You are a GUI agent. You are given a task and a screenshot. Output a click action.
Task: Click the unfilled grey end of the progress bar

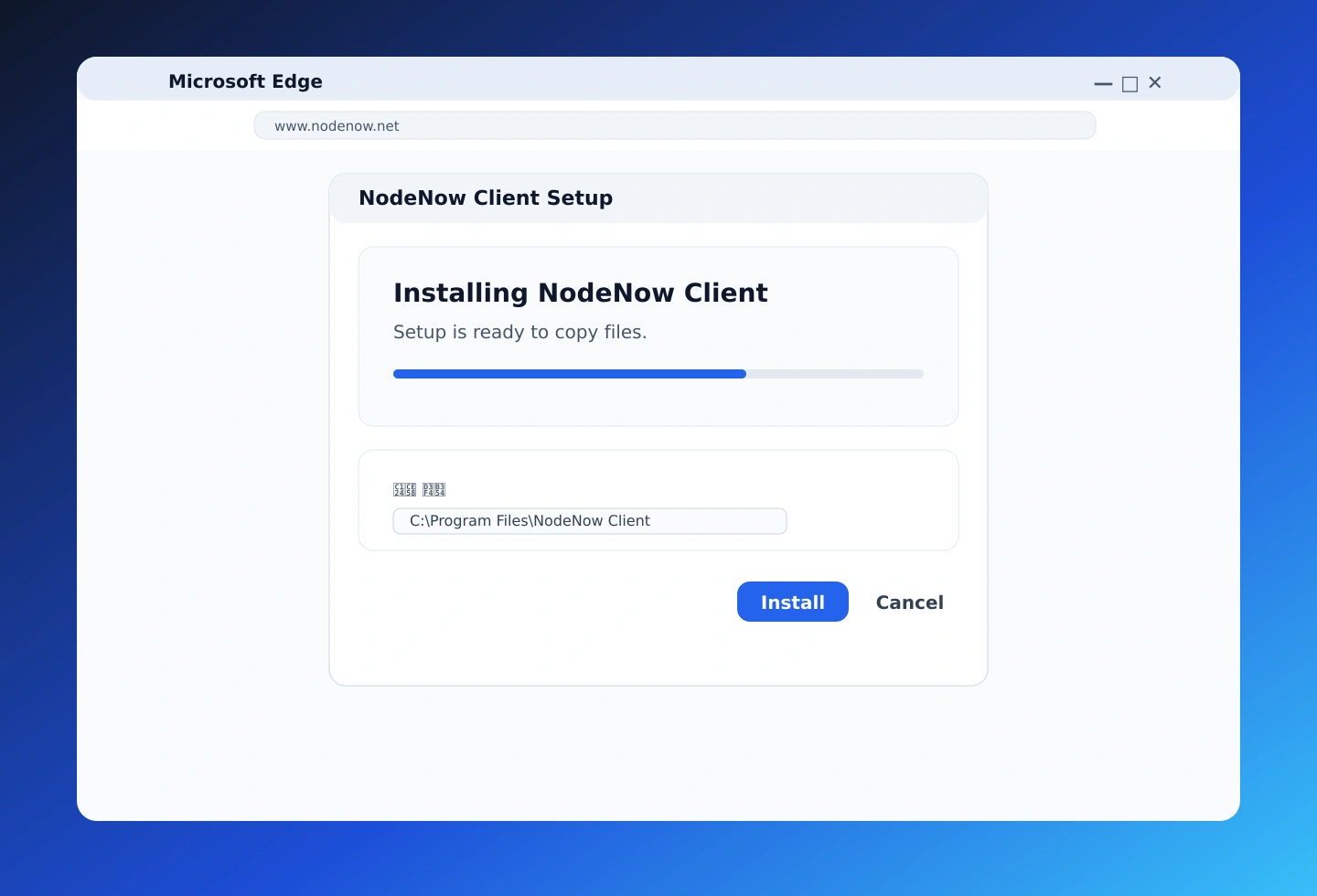pyautogui.click(x=834, y=374)
